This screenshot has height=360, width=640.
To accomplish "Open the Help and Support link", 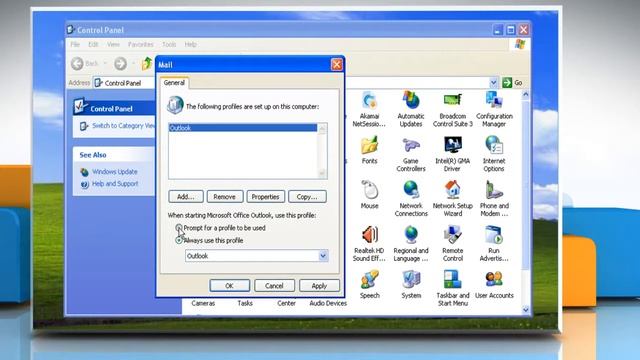I will 115,184.
